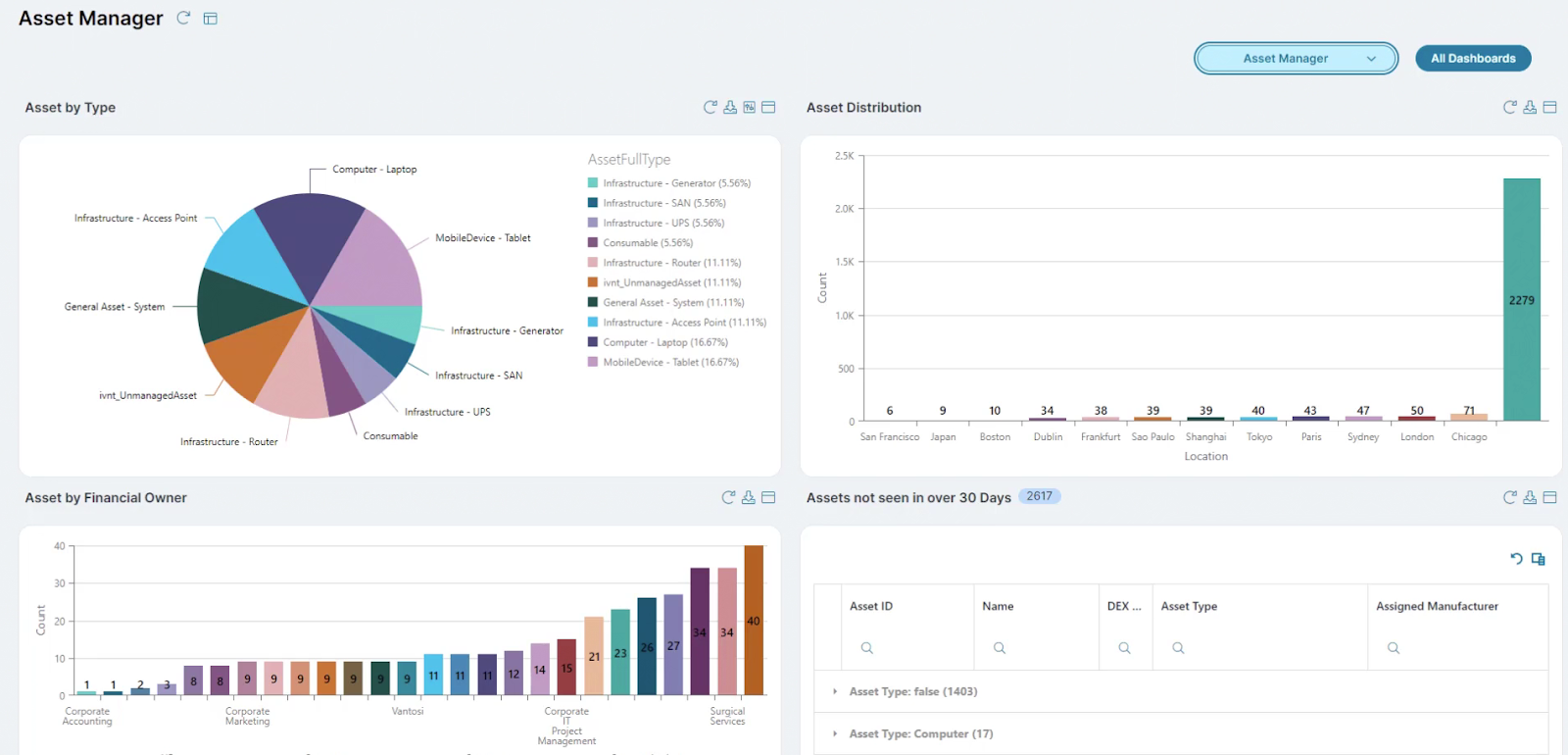This screenshot has width=1568, height=755.
Task: Toggle the percentage view icon on Asset by Type
Action: click(x=750, y=107)
